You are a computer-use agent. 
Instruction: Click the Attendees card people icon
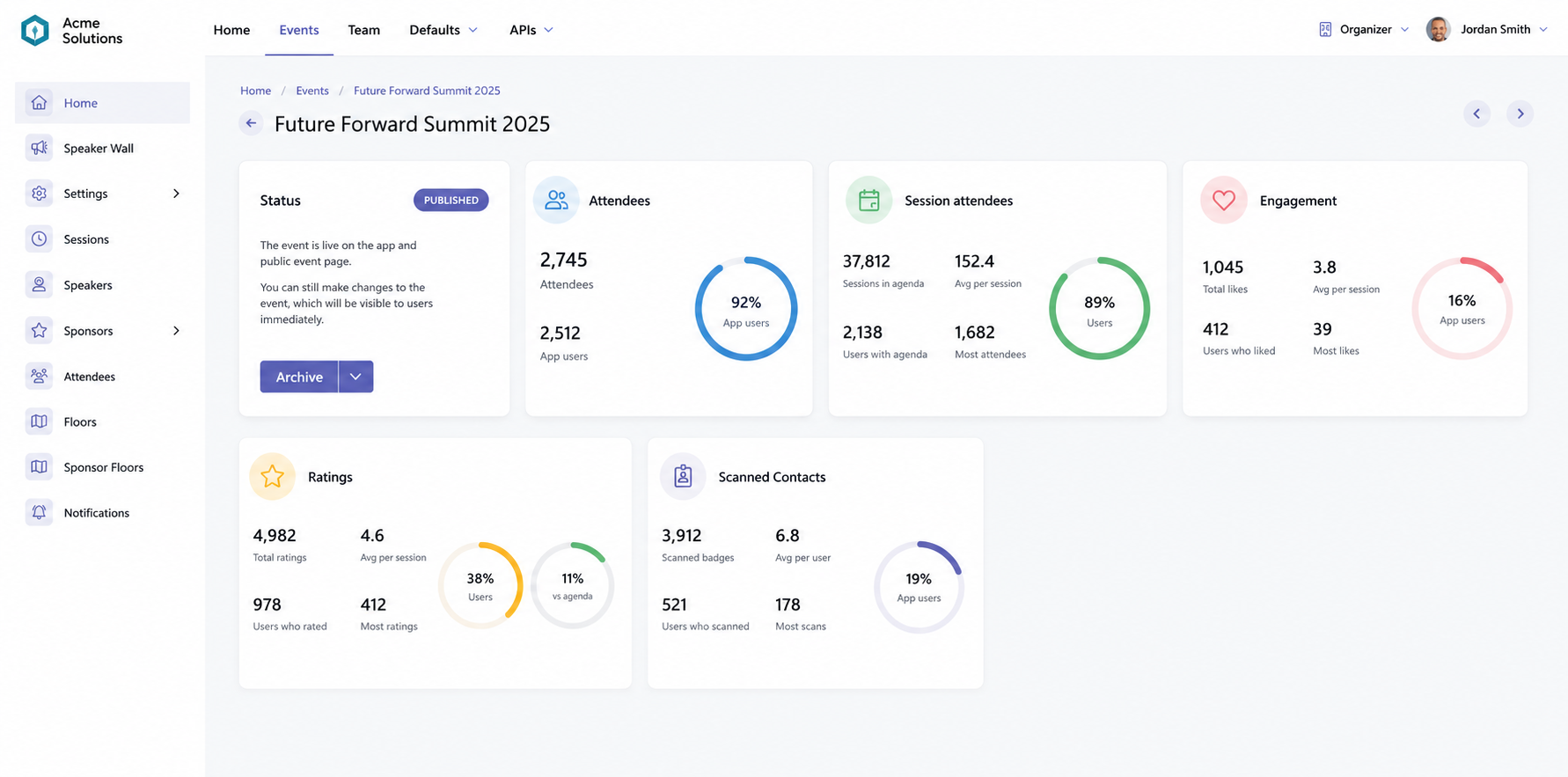[x=556, y=200]
